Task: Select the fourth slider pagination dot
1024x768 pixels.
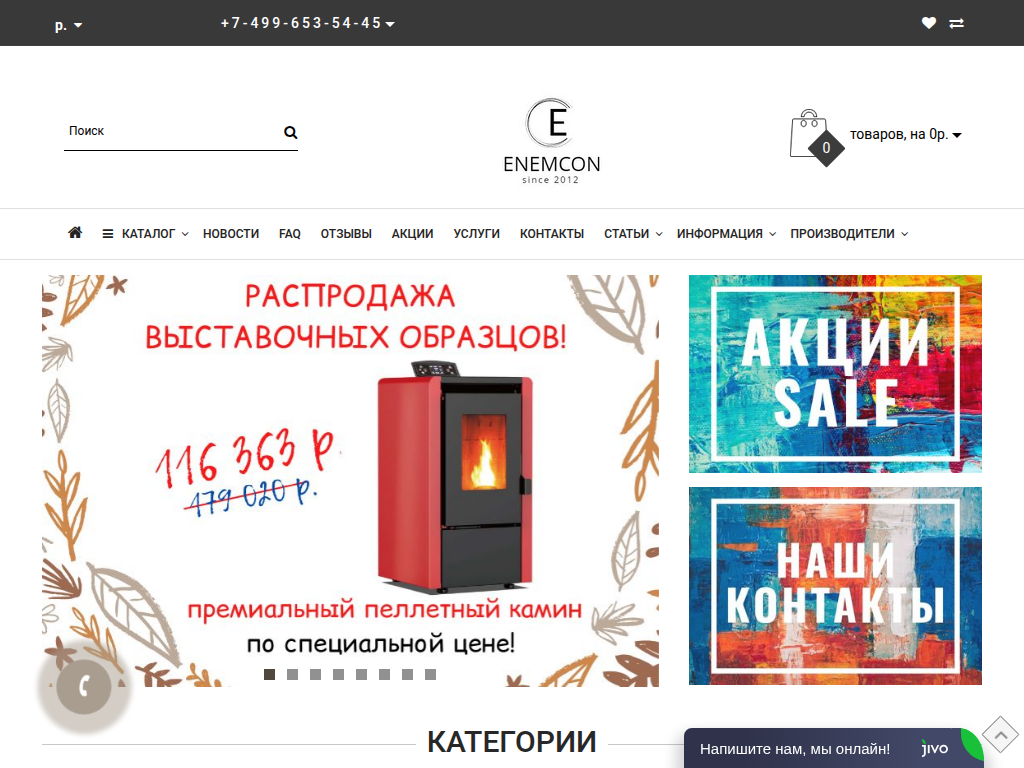Action: coord(338,675)
